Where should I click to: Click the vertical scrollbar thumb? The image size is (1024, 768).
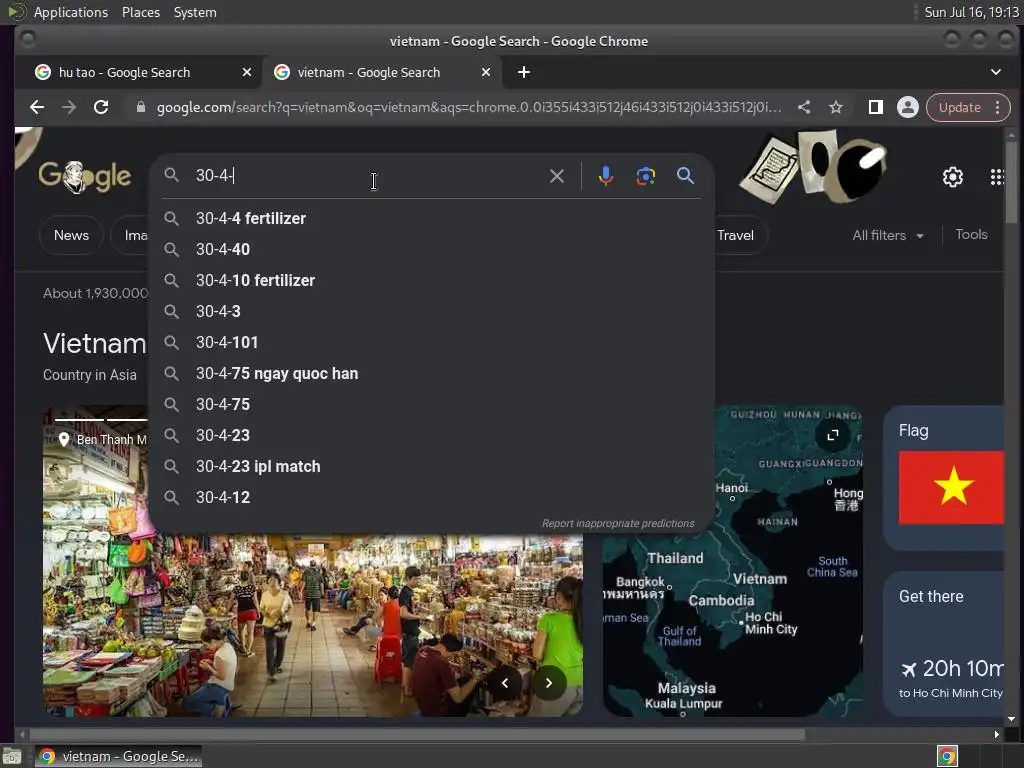click(1011, 183)
